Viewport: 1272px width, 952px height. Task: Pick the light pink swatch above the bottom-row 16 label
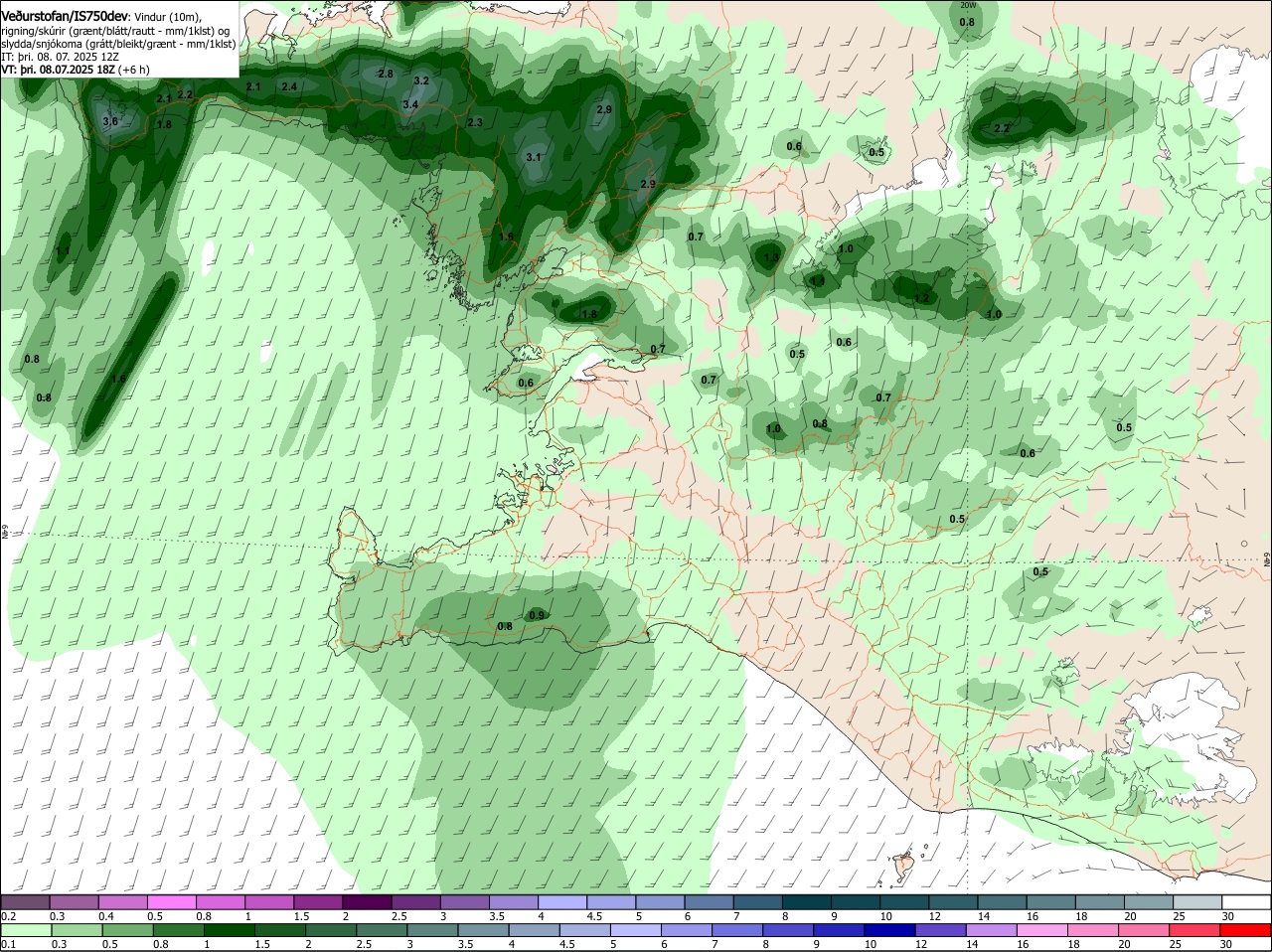(x=1041, y=930)
